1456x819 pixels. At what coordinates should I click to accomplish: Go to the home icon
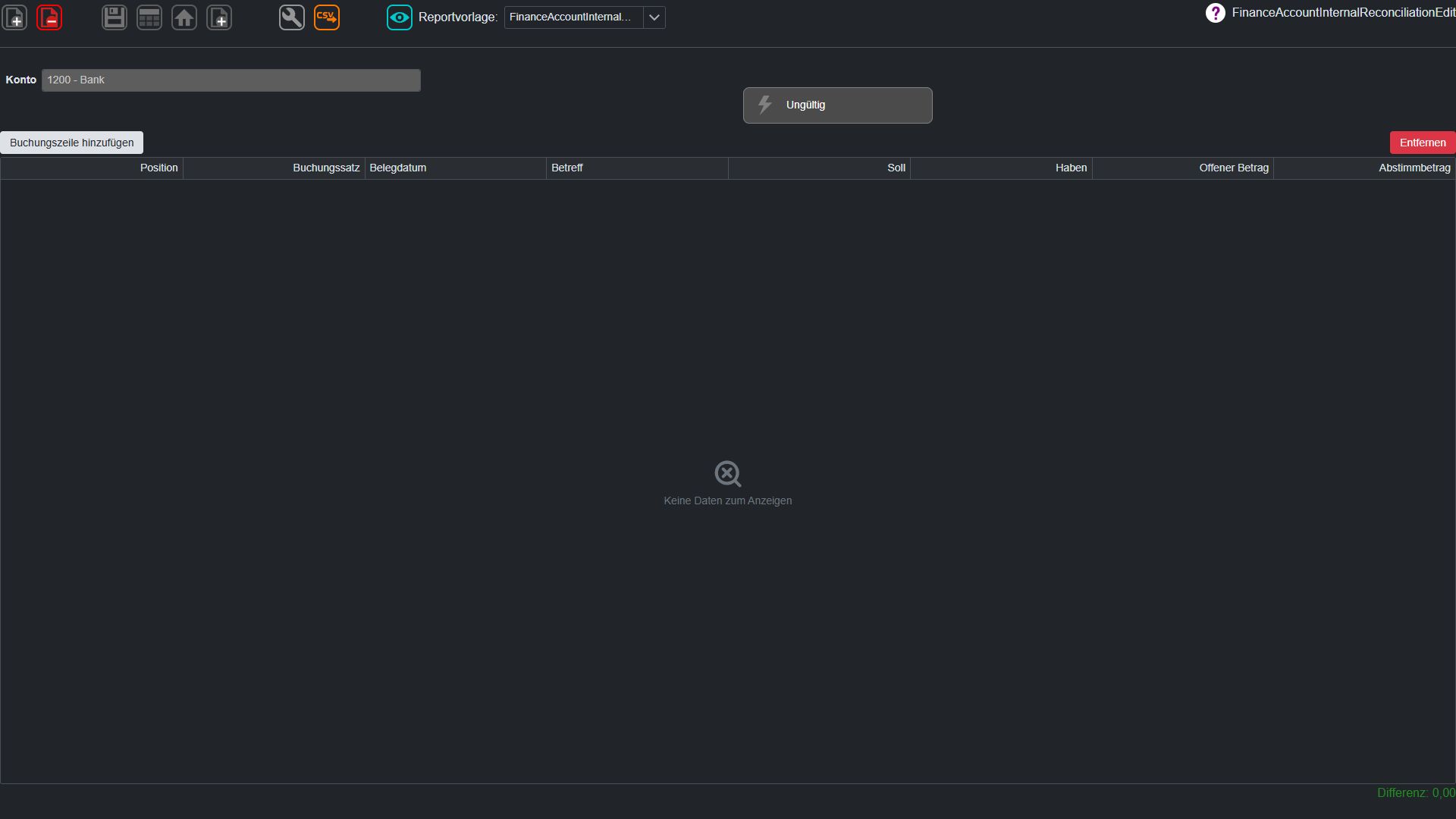click(184, 17)
